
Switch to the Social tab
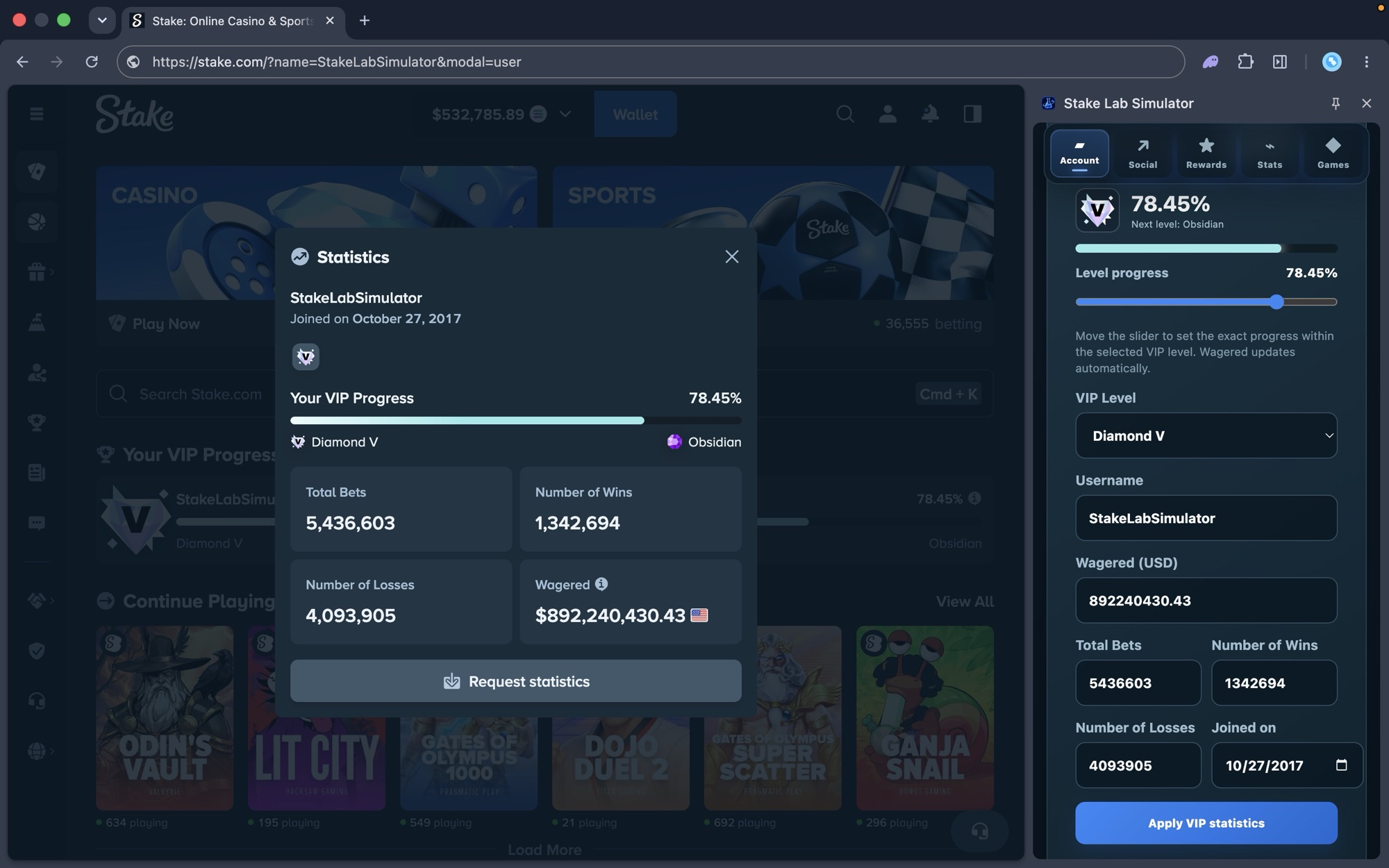point(1142,153)
